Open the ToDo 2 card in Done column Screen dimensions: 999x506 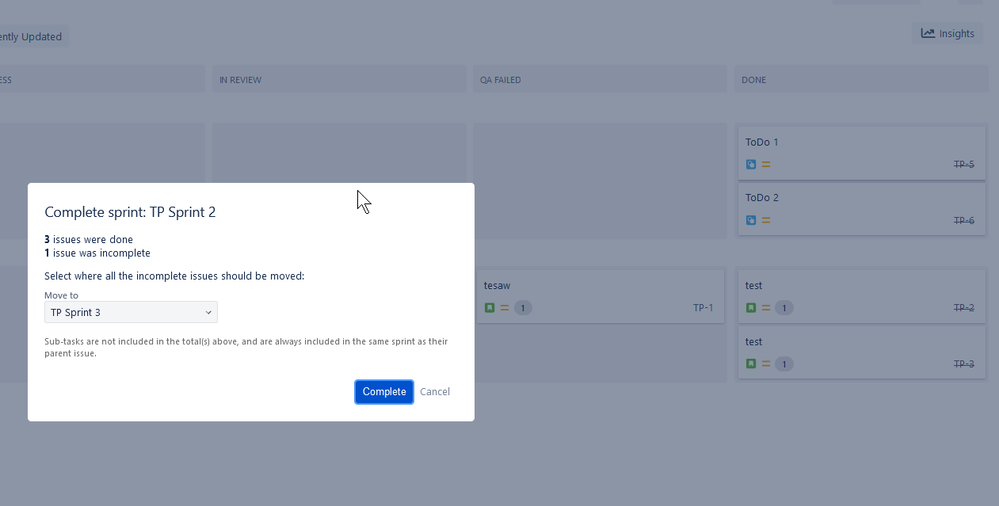tap(861, 209)
